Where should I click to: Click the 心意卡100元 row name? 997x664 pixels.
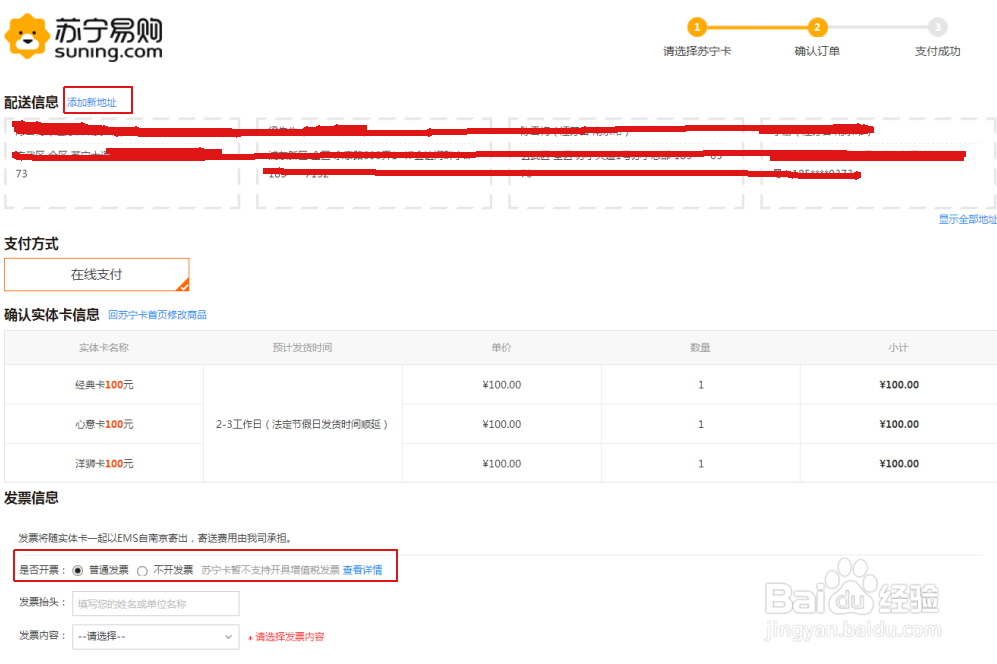pos(104,424)
